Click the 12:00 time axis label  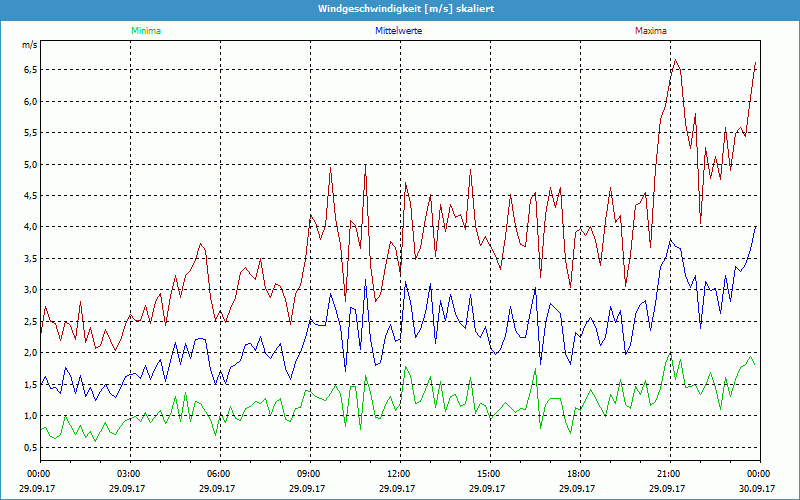[400, 474]
